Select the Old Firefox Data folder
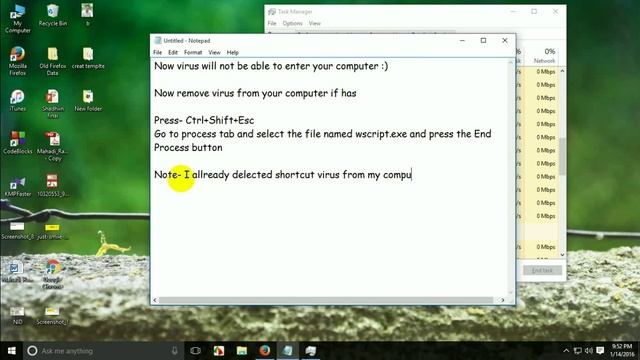 pos(53,61)
